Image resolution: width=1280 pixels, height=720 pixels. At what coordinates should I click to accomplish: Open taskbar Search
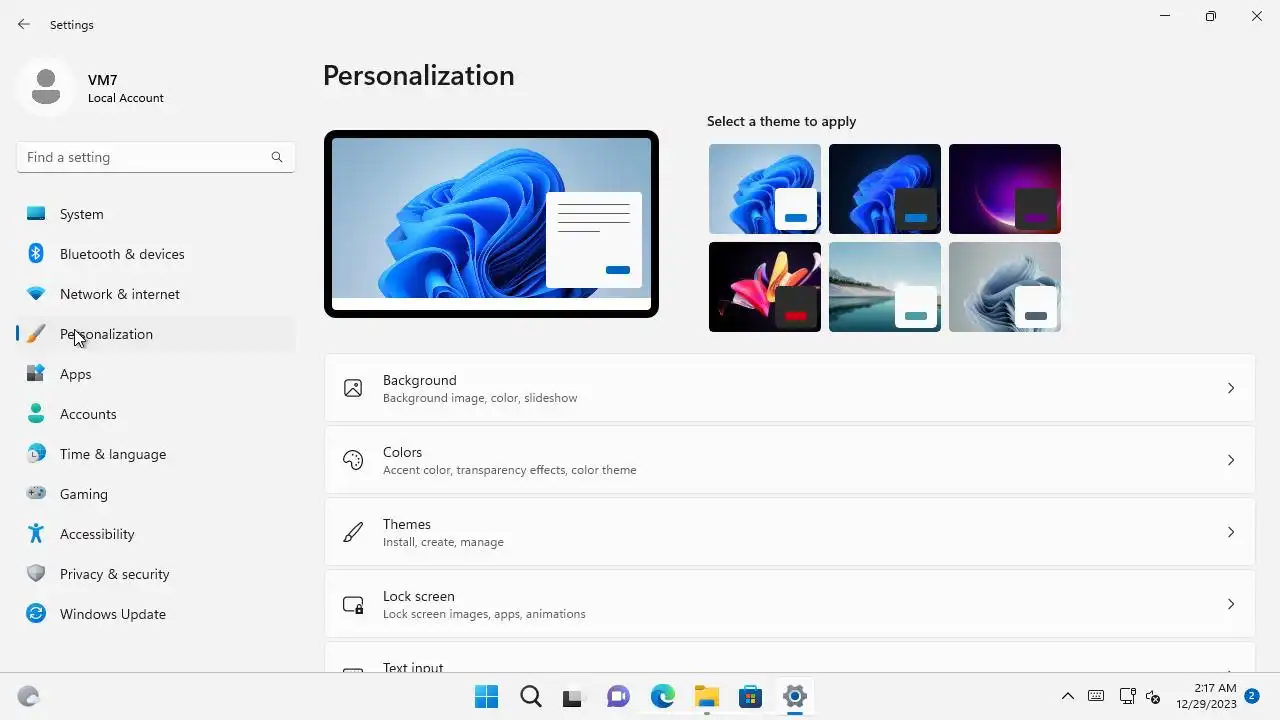[x=530, y=697]
